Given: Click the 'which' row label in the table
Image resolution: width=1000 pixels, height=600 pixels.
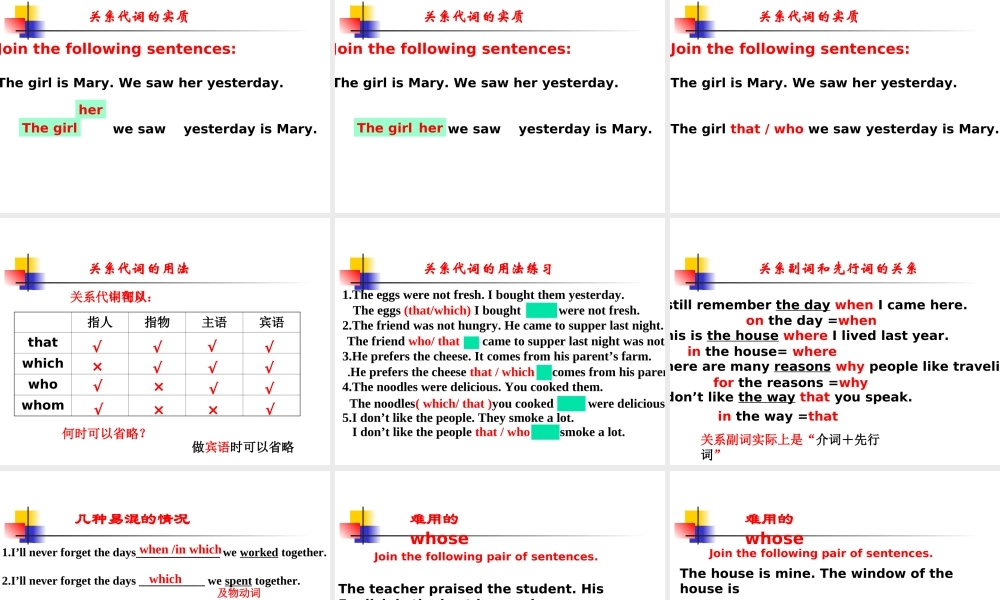Looking at the screenshot, I should (x=43, y=363).
